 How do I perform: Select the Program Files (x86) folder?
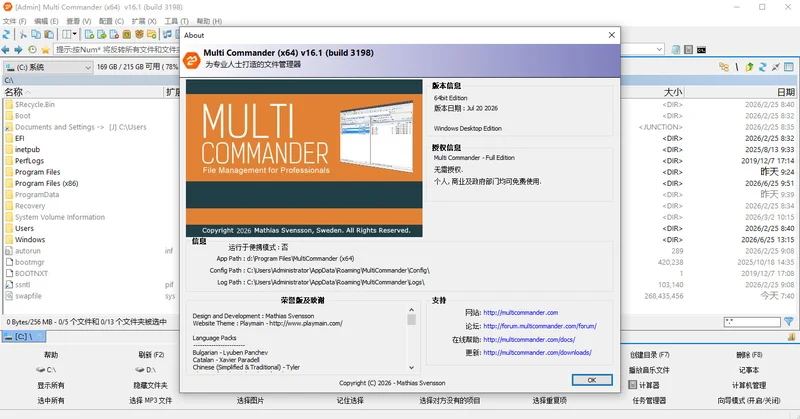[x=46, y=183]
